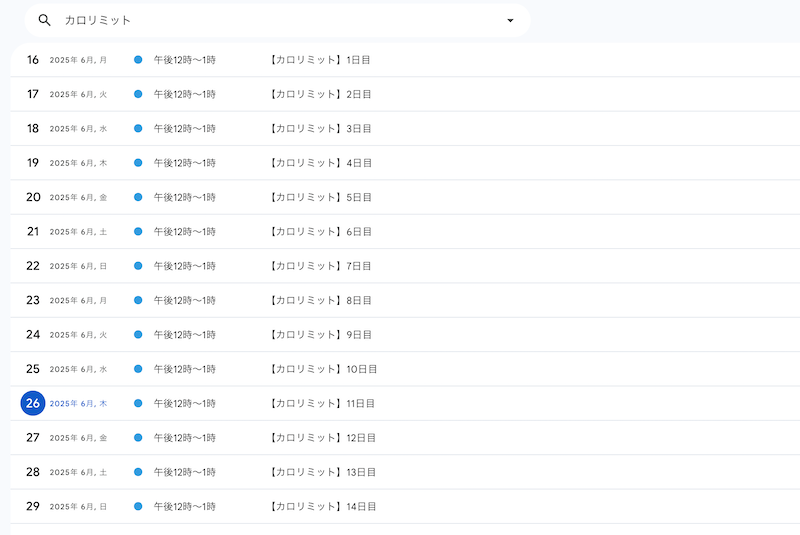Screen dimensions: 800x535
Task: Select highlighted date 26 circle
Action: tap(33, 403)
